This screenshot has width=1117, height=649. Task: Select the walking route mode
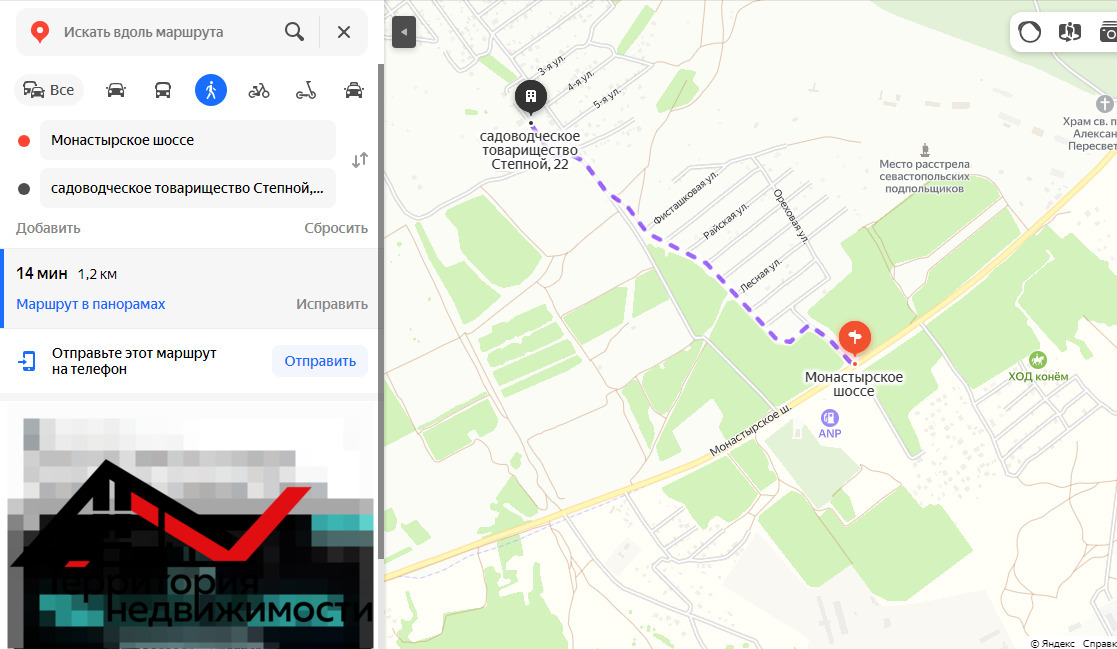tap(211, 90)
